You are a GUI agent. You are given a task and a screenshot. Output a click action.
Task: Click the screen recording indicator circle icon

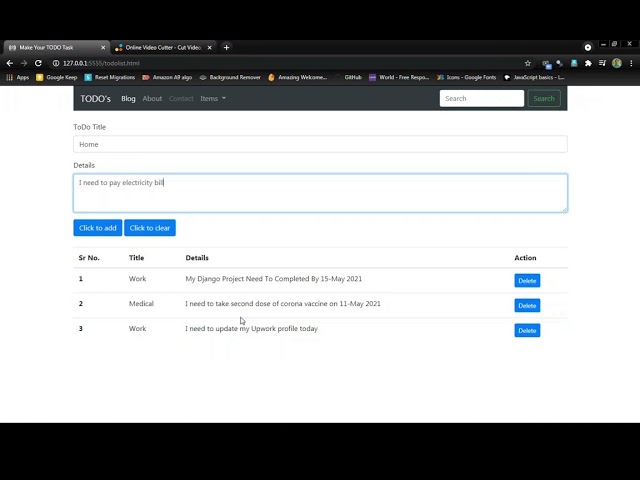coord(588,47)
